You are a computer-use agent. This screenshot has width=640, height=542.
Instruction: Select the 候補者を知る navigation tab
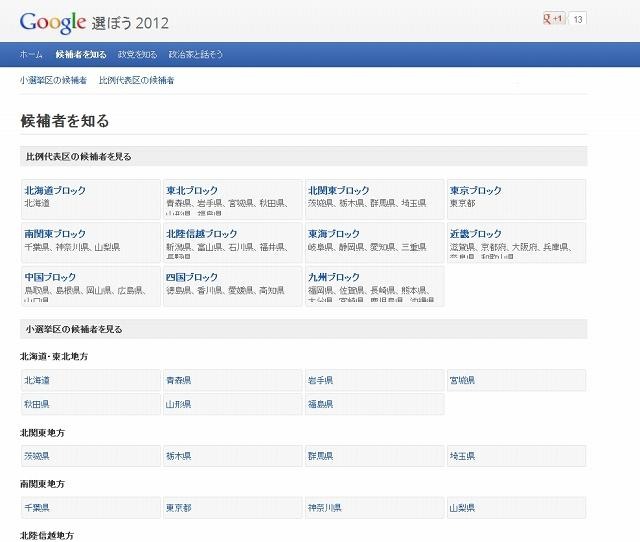coord(81,54)
